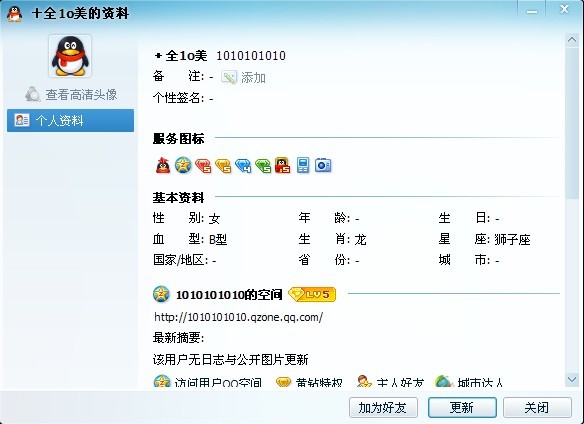The width and height of the screenshot is (584, 424).
Task: Open the penguin badge level 15 icon
Action: (283, 165)
